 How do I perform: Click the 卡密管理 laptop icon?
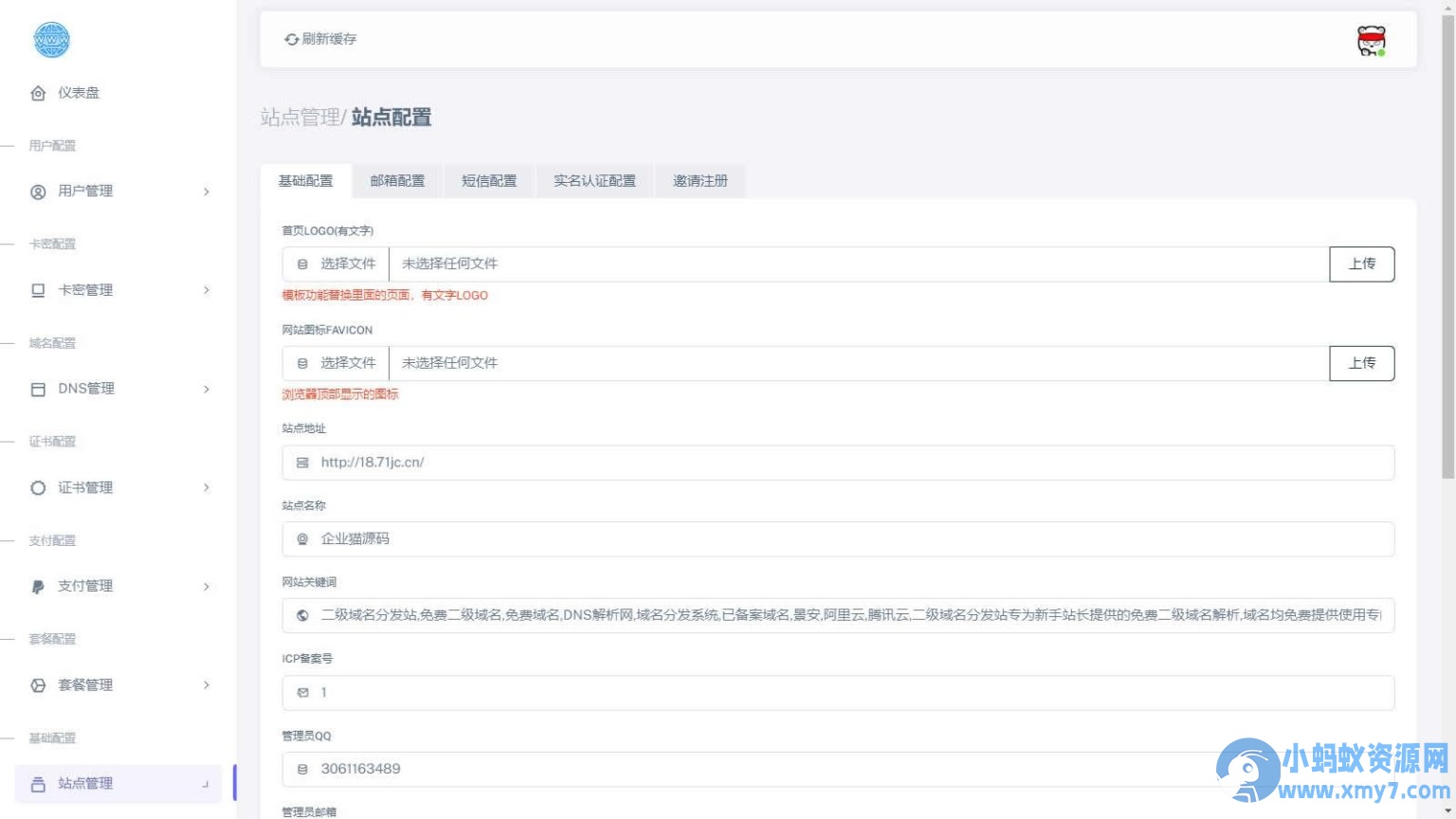pos(38,290)
